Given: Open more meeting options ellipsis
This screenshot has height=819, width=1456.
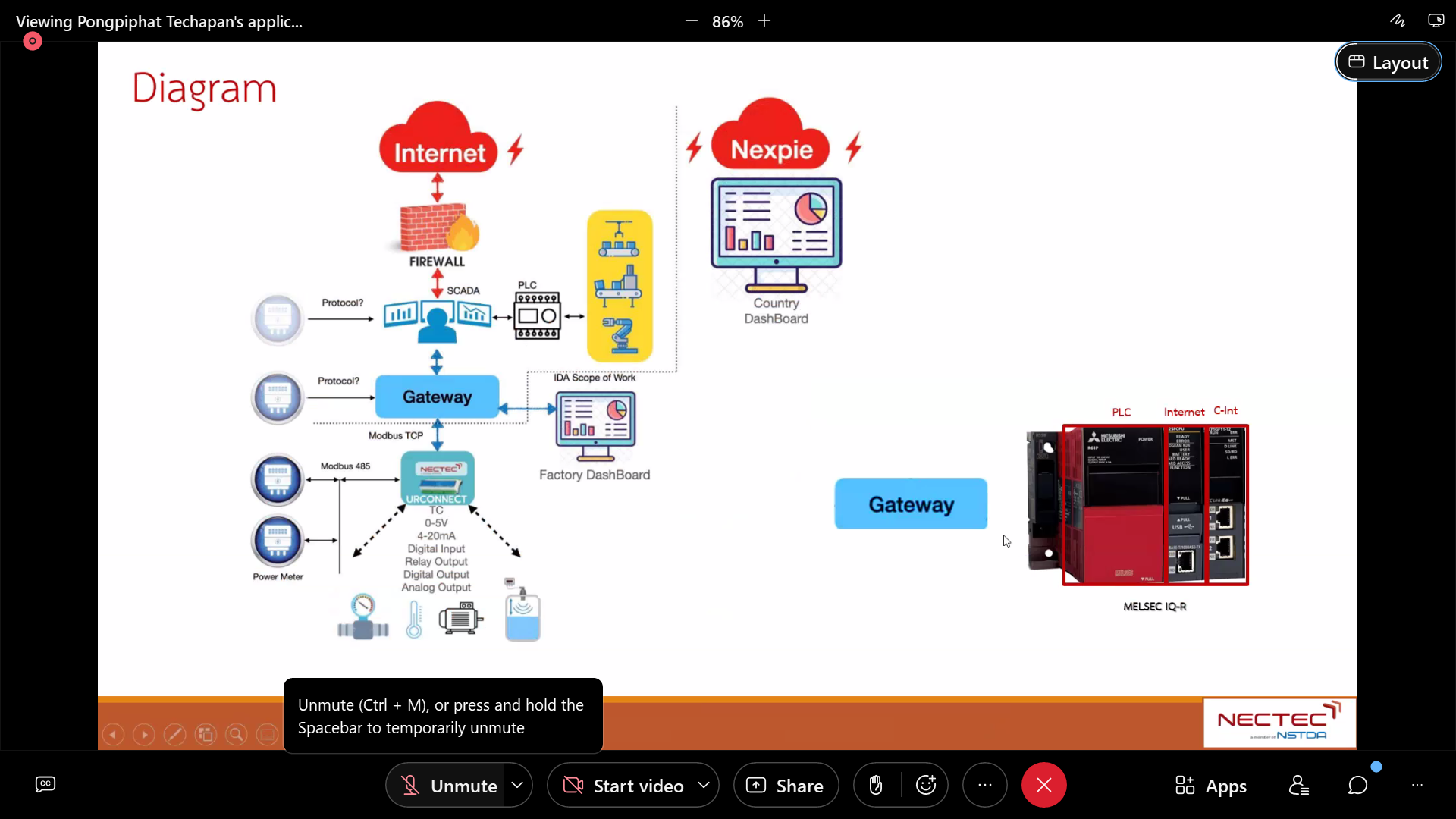Looking at the screenshot, I should click(985, 786).
